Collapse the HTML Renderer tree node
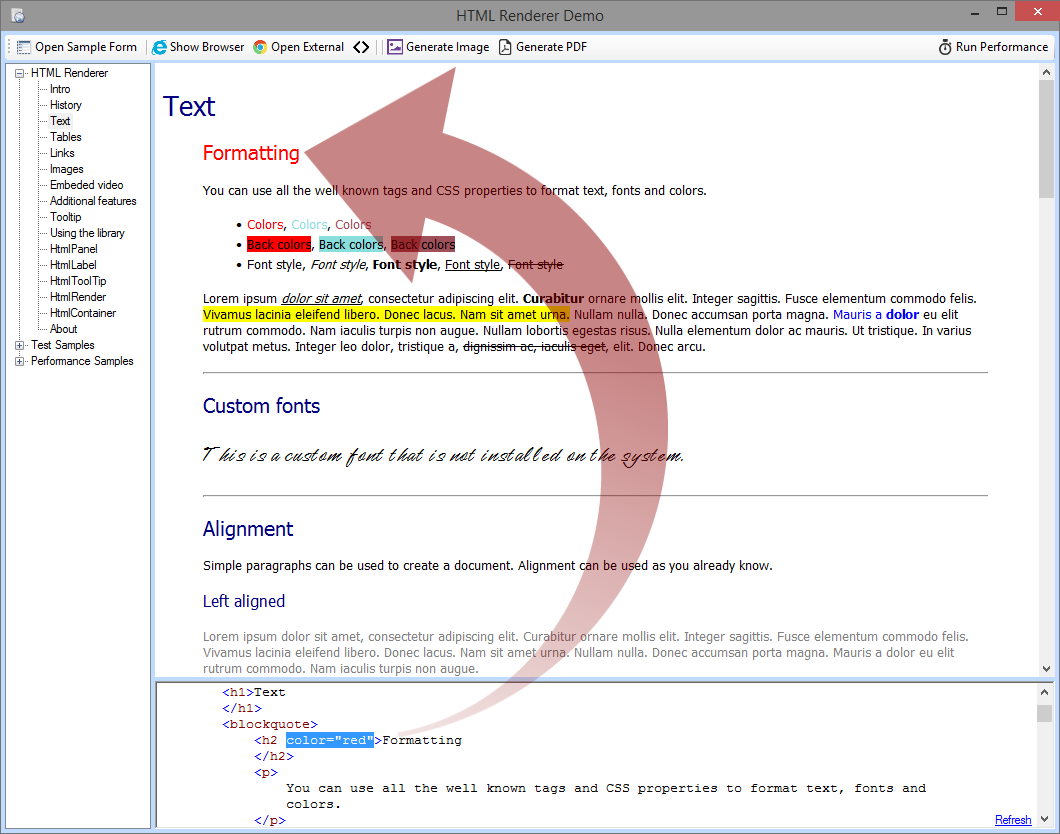1060x834 pixels. 20,73
